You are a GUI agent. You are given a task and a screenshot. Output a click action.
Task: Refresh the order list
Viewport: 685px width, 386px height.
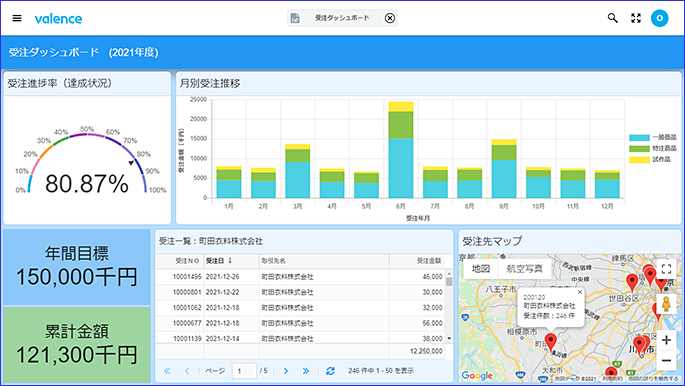coord(331,371)
